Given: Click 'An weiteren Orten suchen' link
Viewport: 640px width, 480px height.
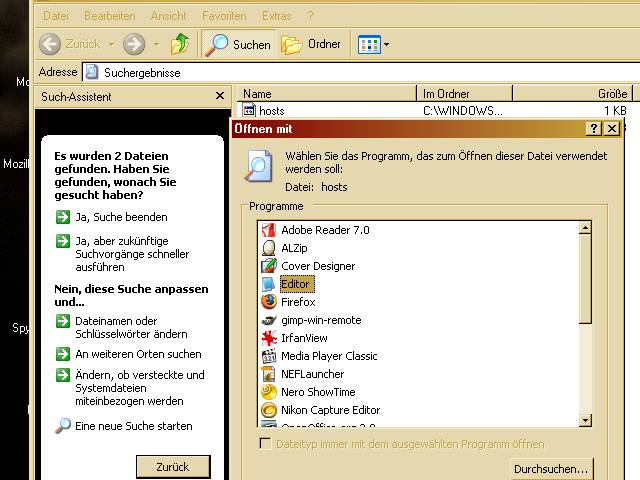Looking at the screenshot, I should (138, 354).
